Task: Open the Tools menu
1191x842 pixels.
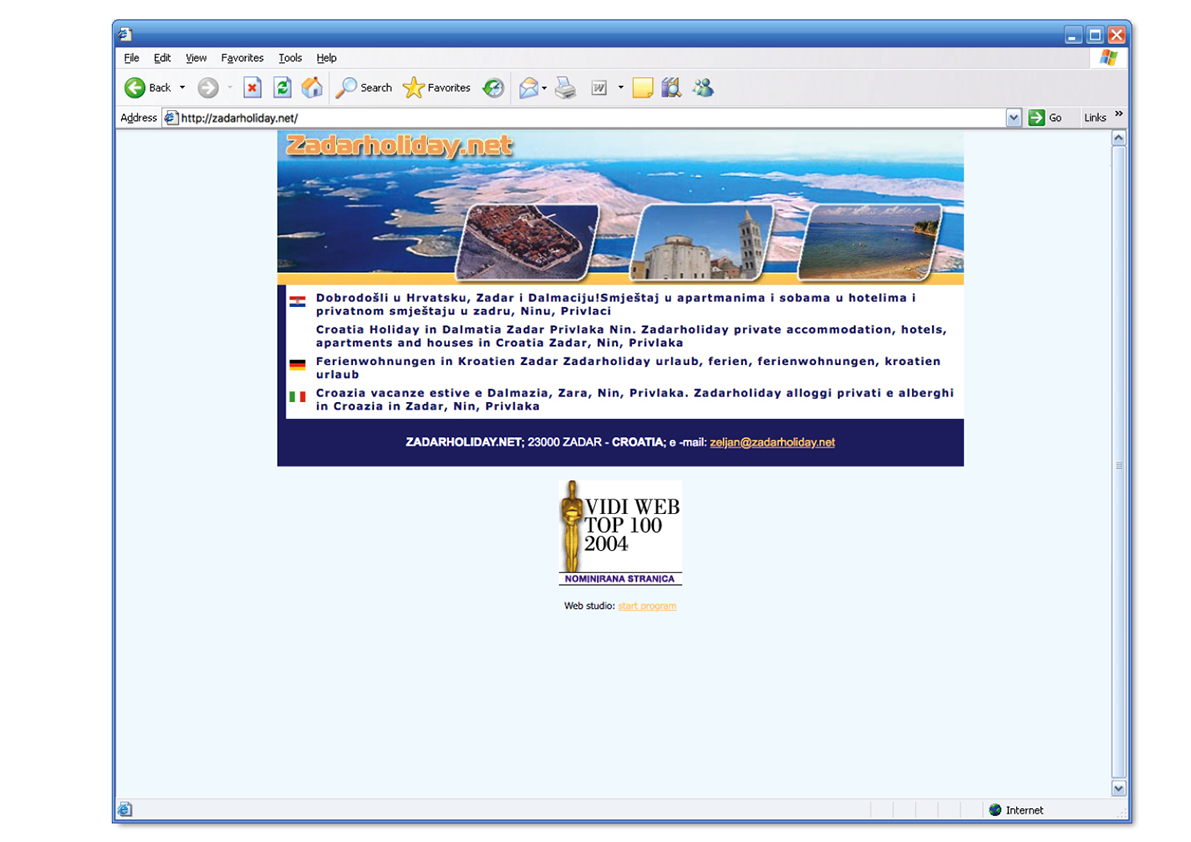Action: click(x=290, y=58)
